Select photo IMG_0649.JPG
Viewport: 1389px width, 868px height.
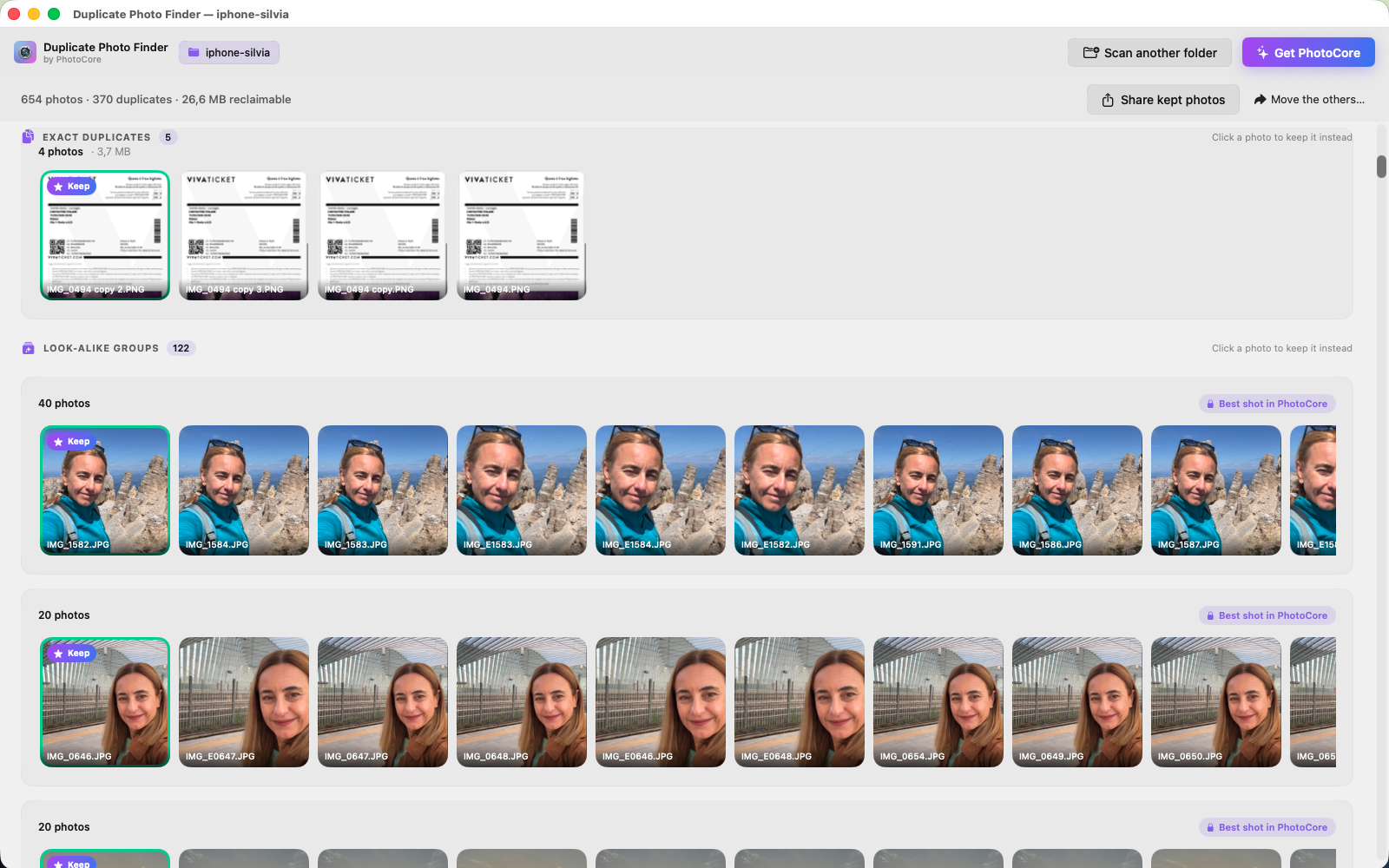coord(1077,702)
